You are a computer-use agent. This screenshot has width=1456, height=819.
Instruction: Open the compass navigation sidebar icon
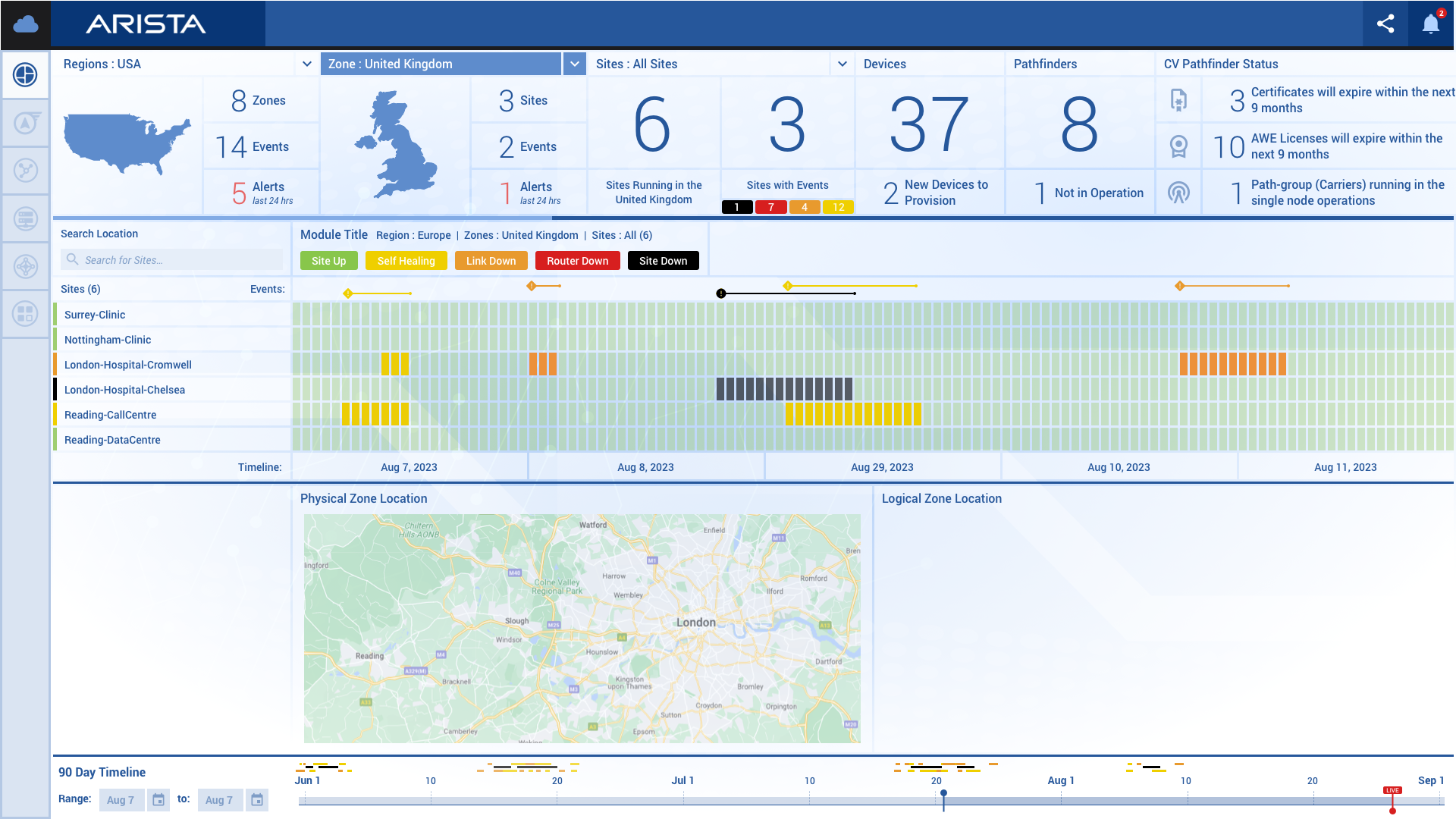point(26,123)
